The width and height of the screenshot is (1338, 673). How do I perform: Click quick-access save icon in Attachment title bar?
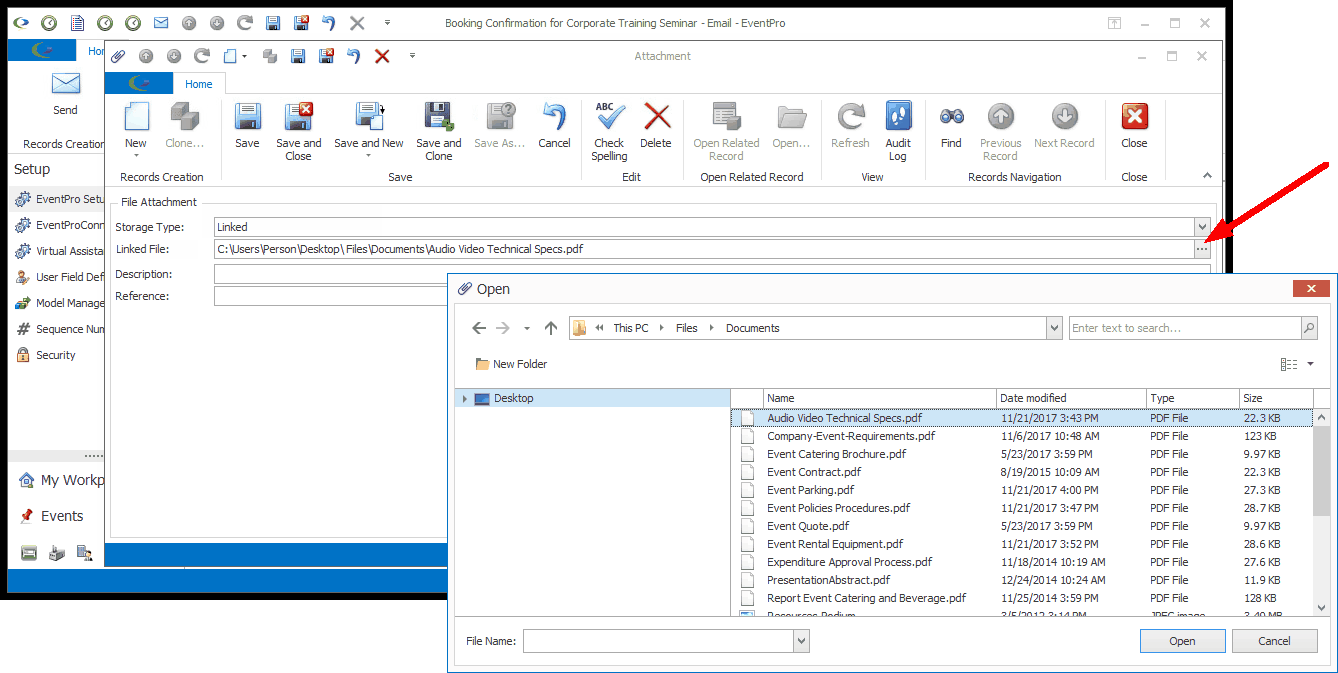[297, 56]
